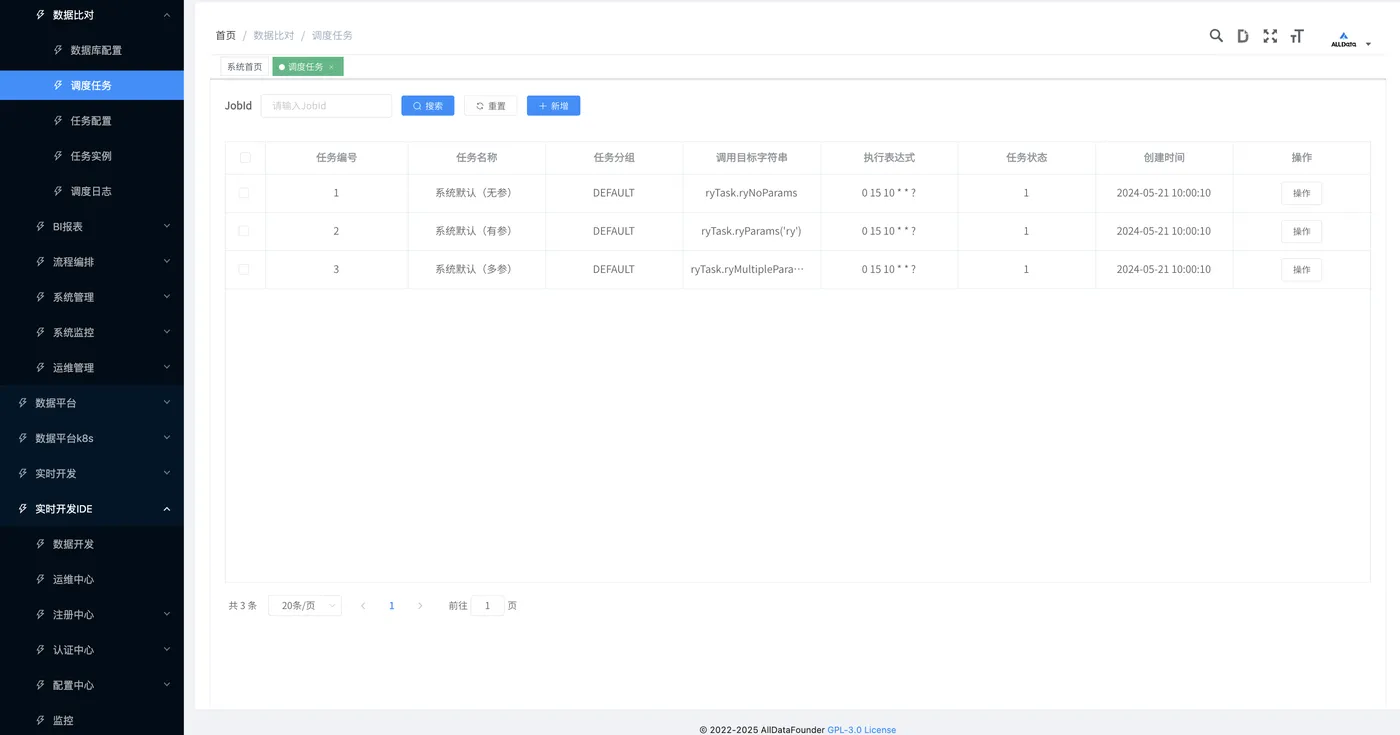Click lightning icon beside 注册中心
This screenshot has width=1400, height=735.
tap(41, 615)
